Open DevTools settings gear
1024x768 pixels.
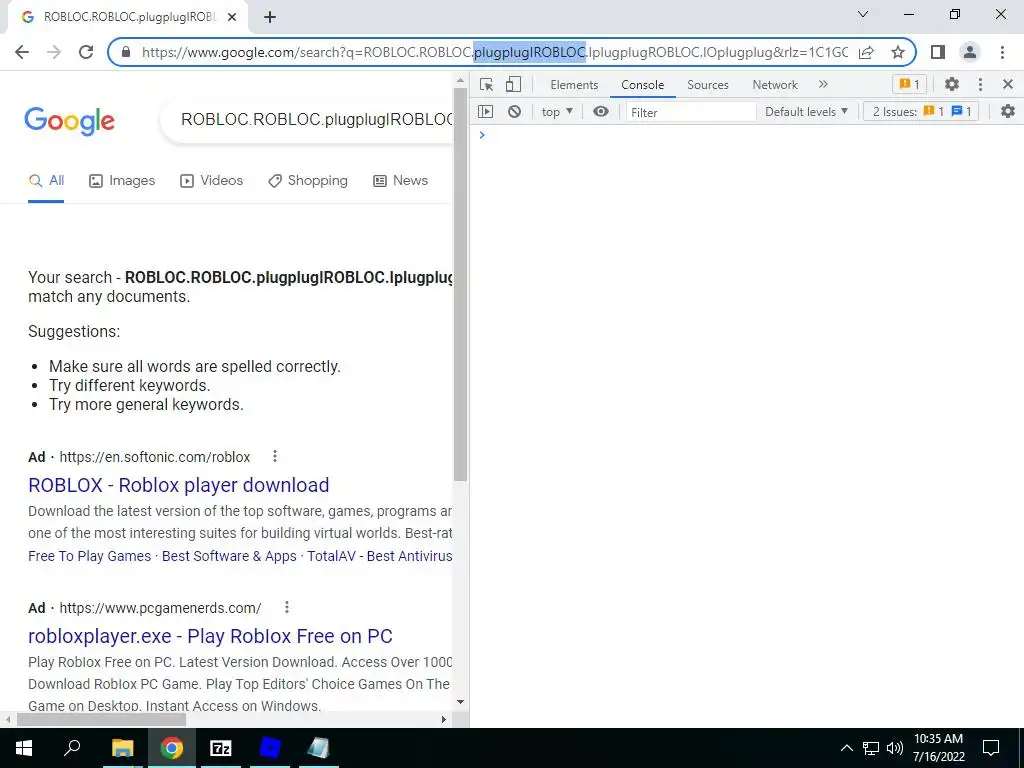(x=952, y=84)
